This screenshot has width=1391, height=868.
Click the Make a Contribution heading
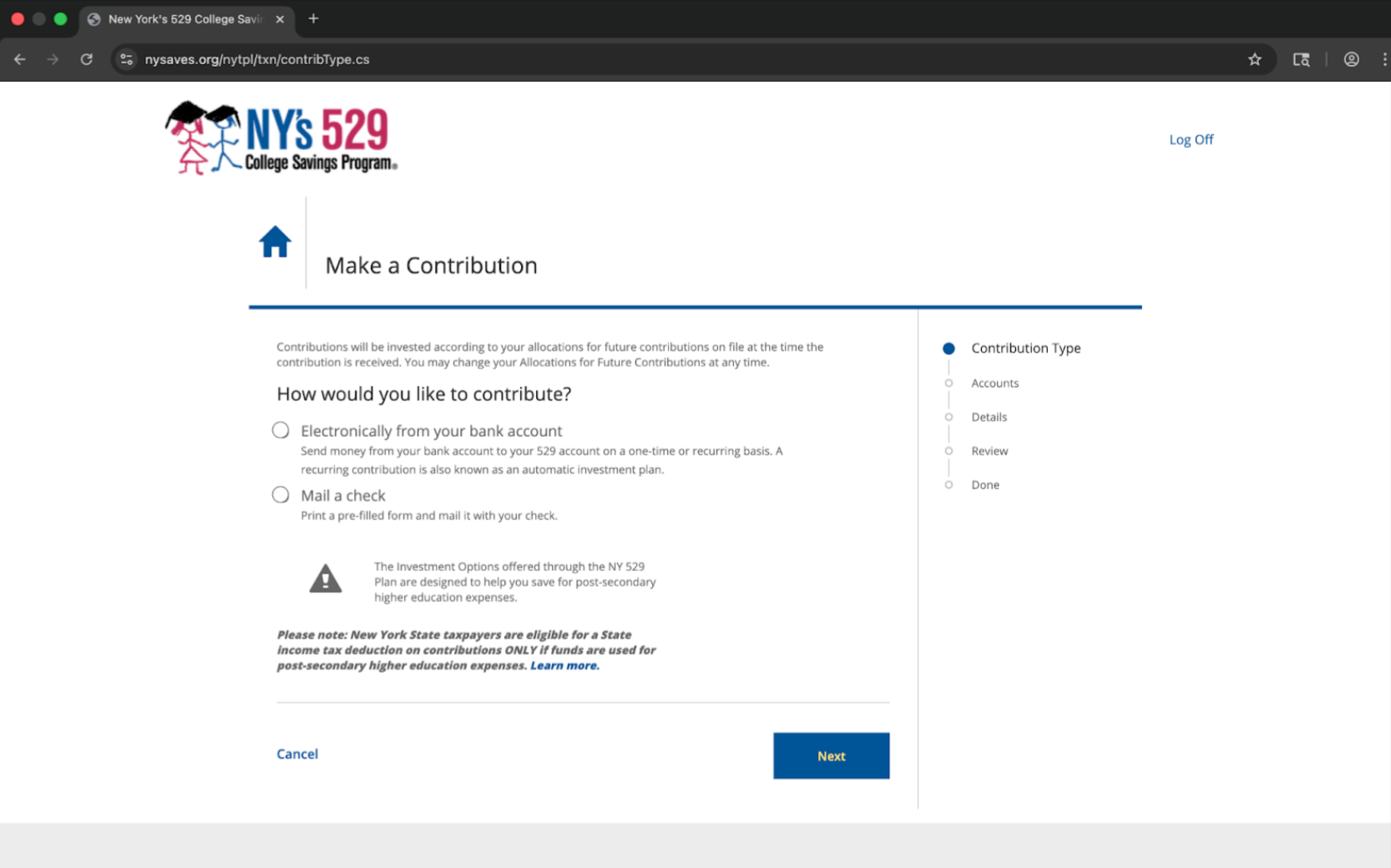point(431,265)
